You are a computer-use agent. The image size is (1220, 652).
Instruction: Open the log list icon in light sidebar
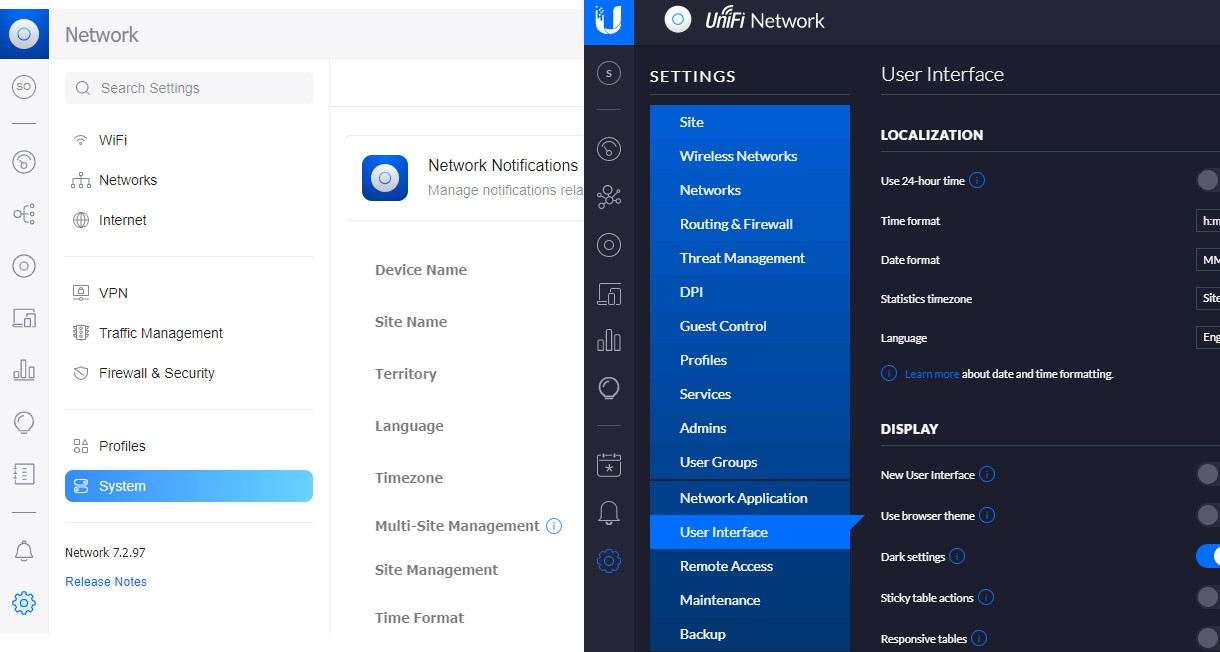(24, 474)
